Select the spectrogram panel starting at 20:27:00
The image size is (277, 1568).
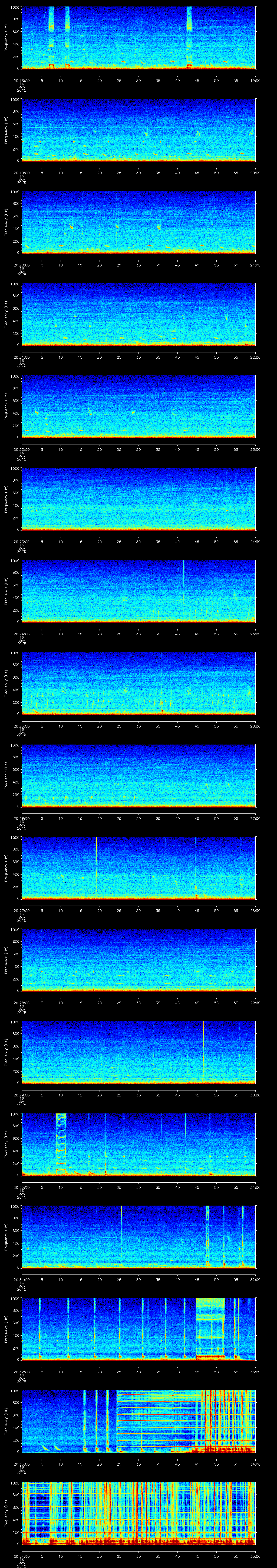138,868
